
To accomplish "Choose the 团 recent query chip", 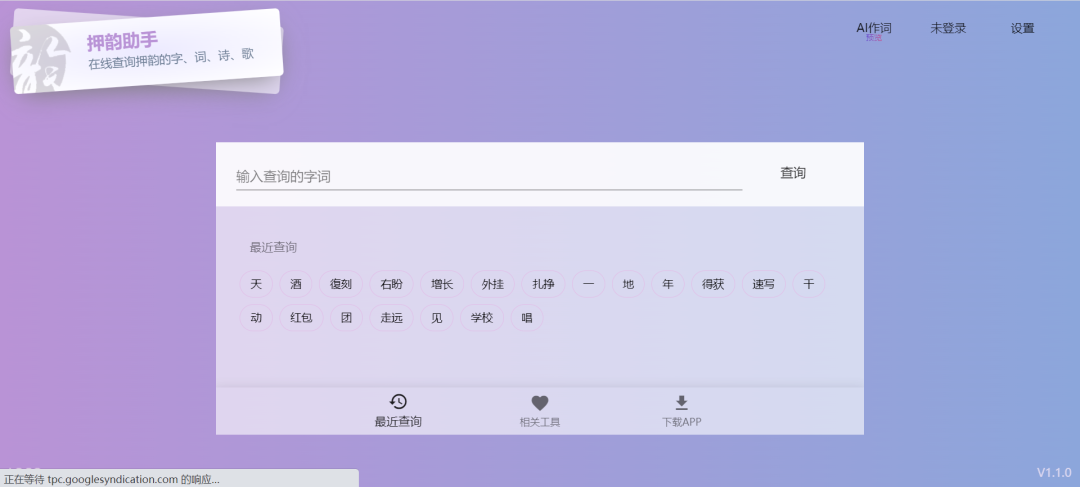I will pos(346,318).
